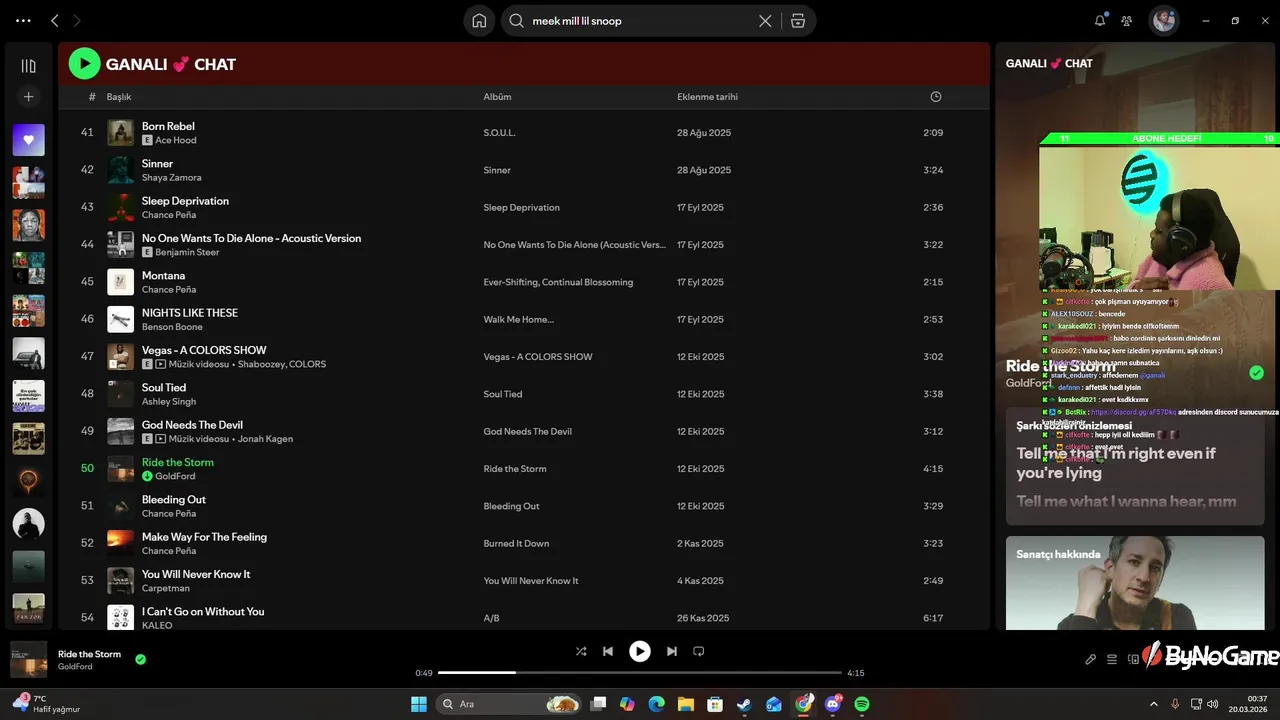
Task: Skip to the previous track
Action: 608,651
